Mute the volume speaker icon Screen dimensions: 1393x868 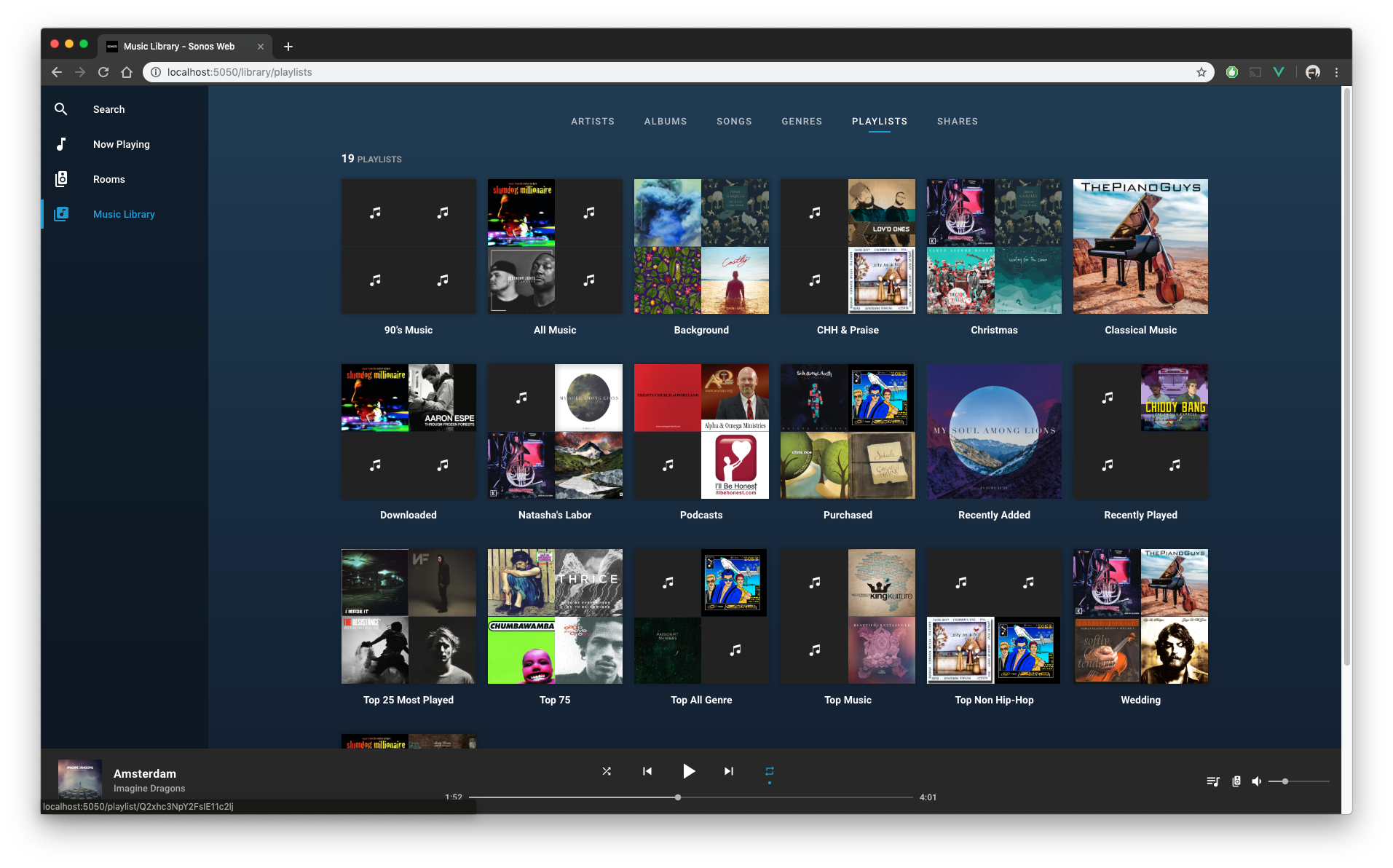click(1257, 781)
